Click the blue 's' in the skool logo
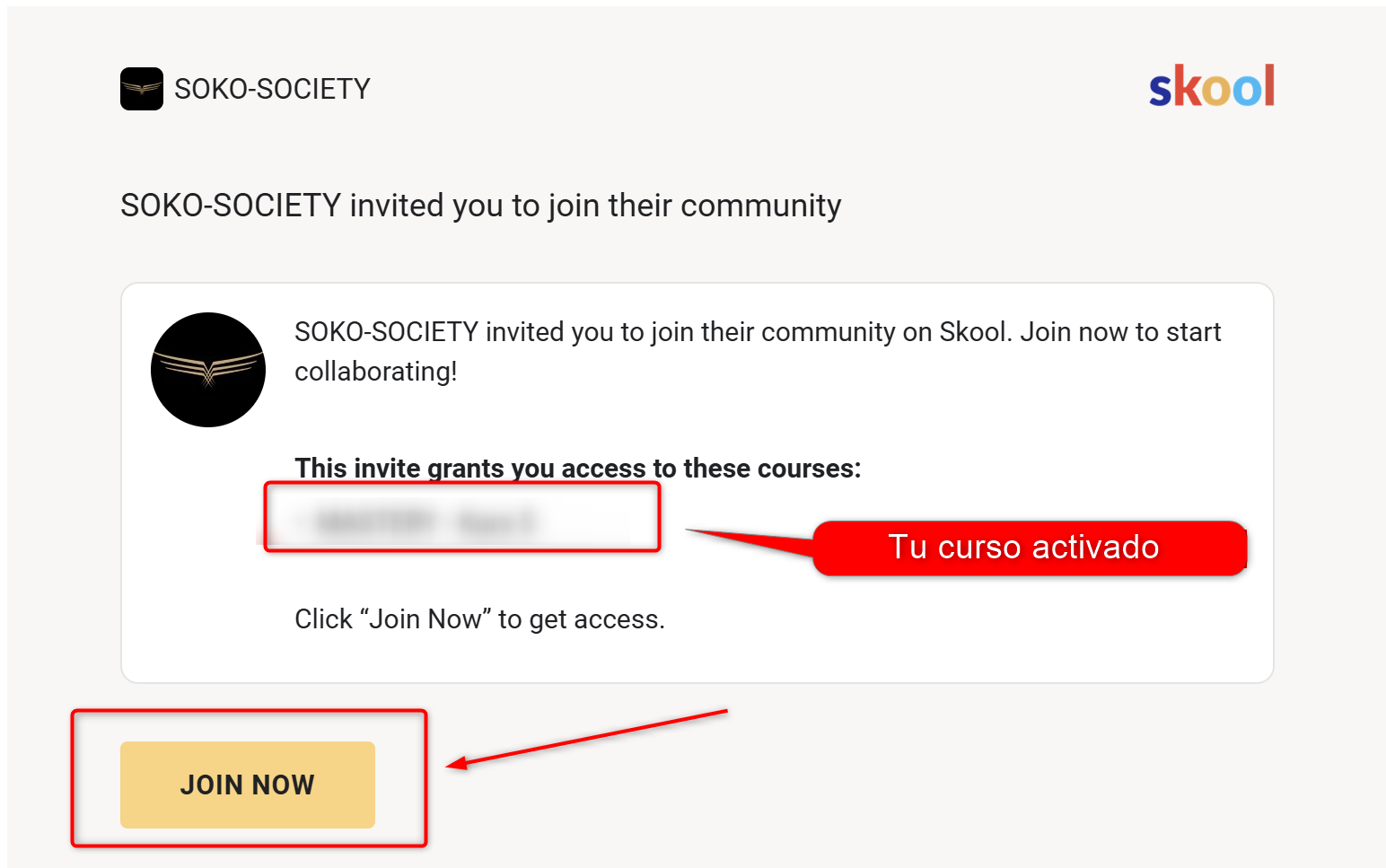1386x868 pixels. [x=1160, y=91]
